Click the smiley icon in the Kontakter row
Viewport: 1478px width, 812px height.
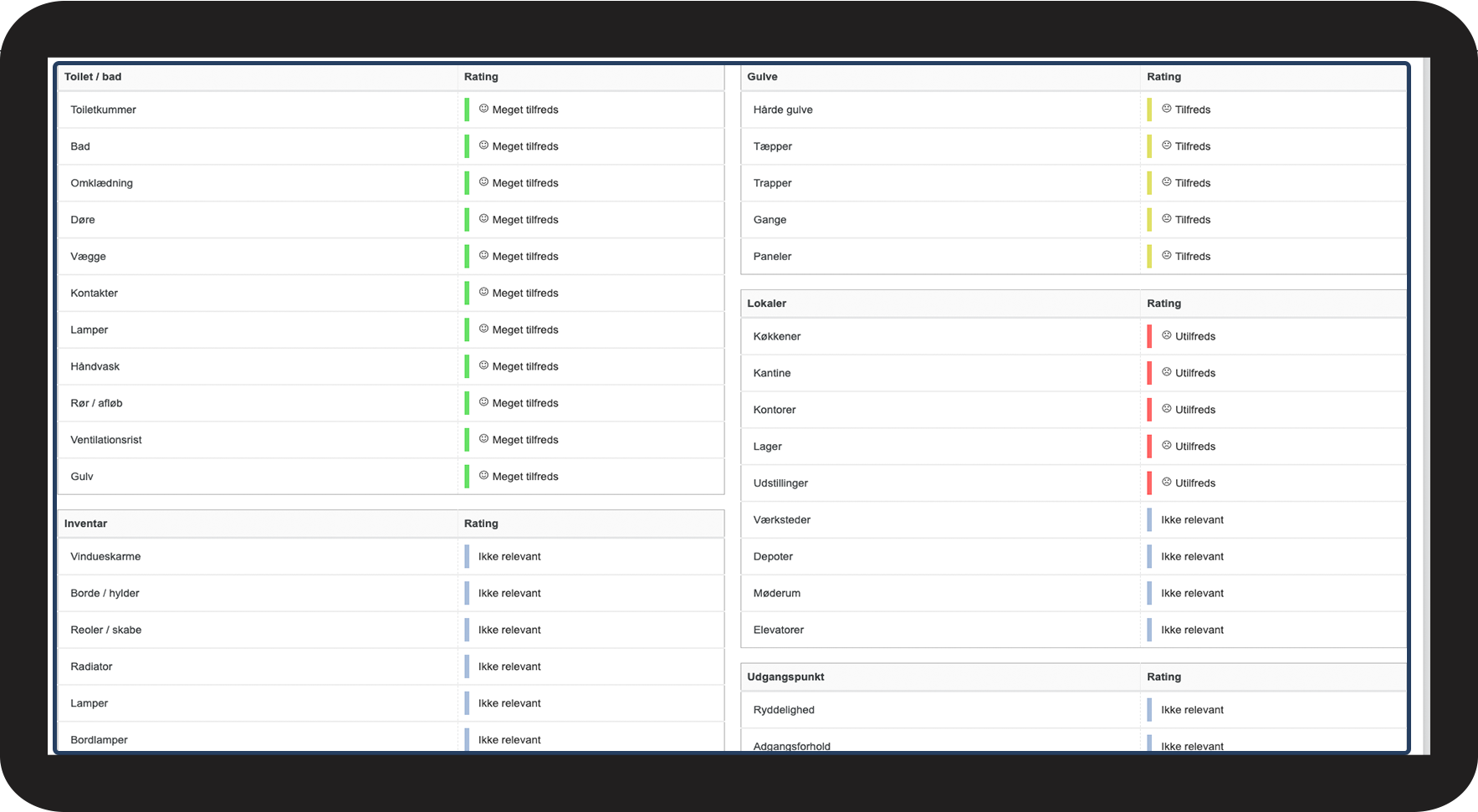[483, 293]
